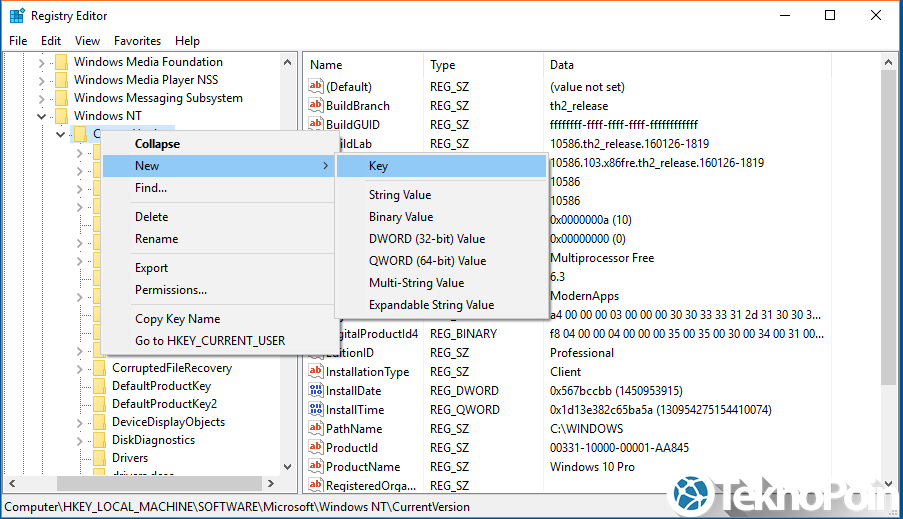
Task: Open the Edit menu
Action: tap(51, 41)
